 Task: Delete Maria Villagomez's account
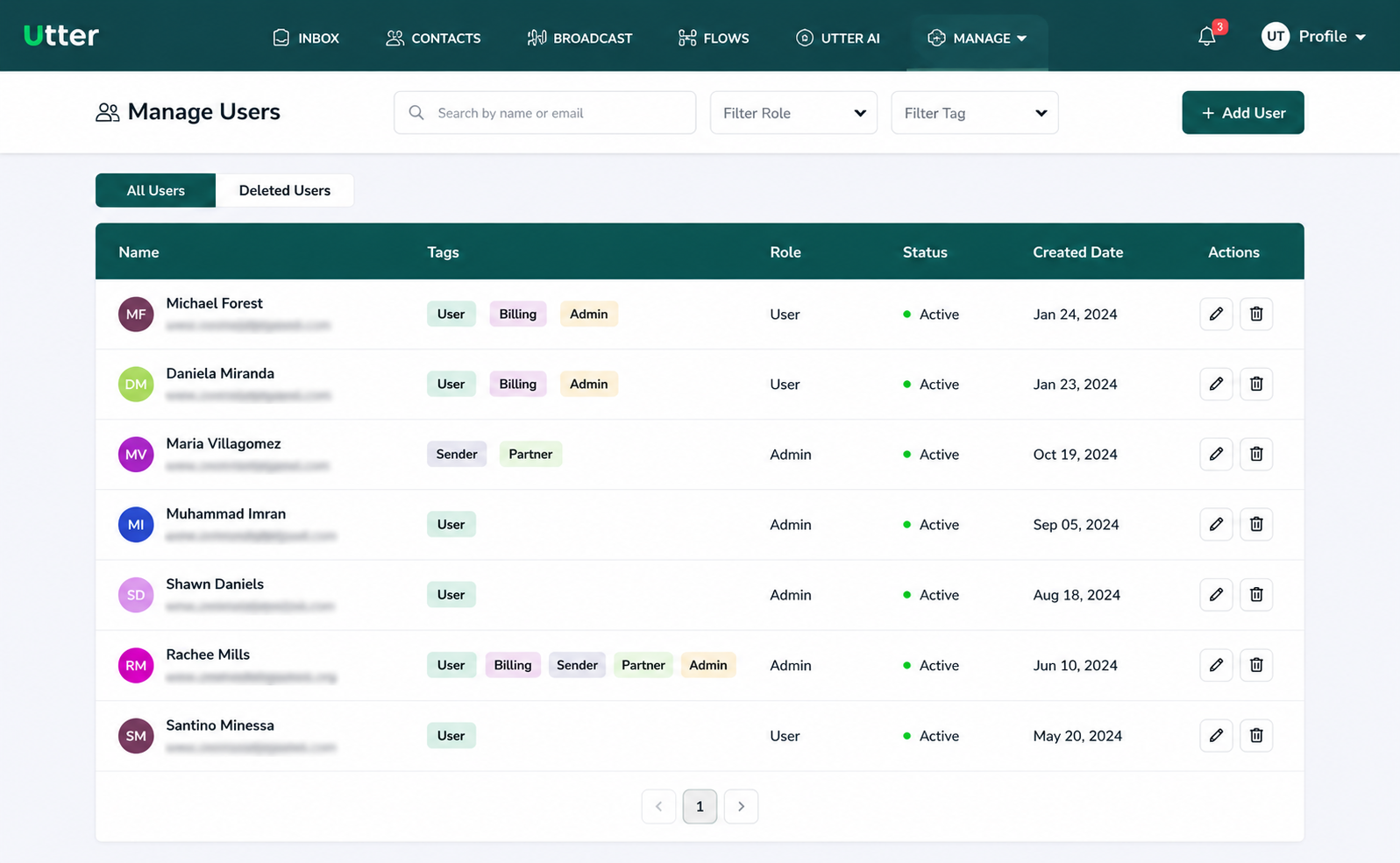[1256, 454]
